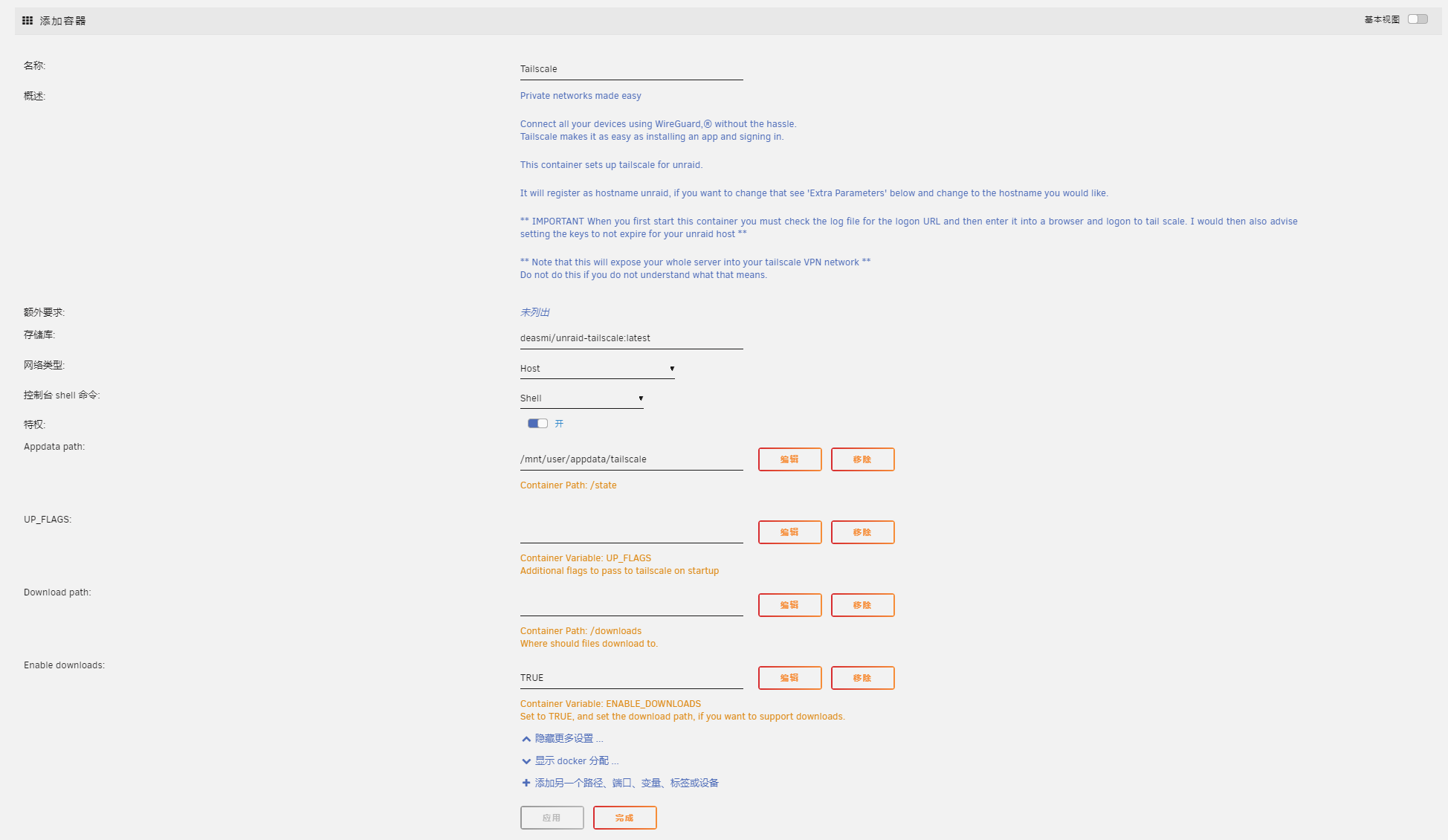Disable the 特权 privileged toggle
This screenshot has width=1448, height=840.
tap(536, 423)
